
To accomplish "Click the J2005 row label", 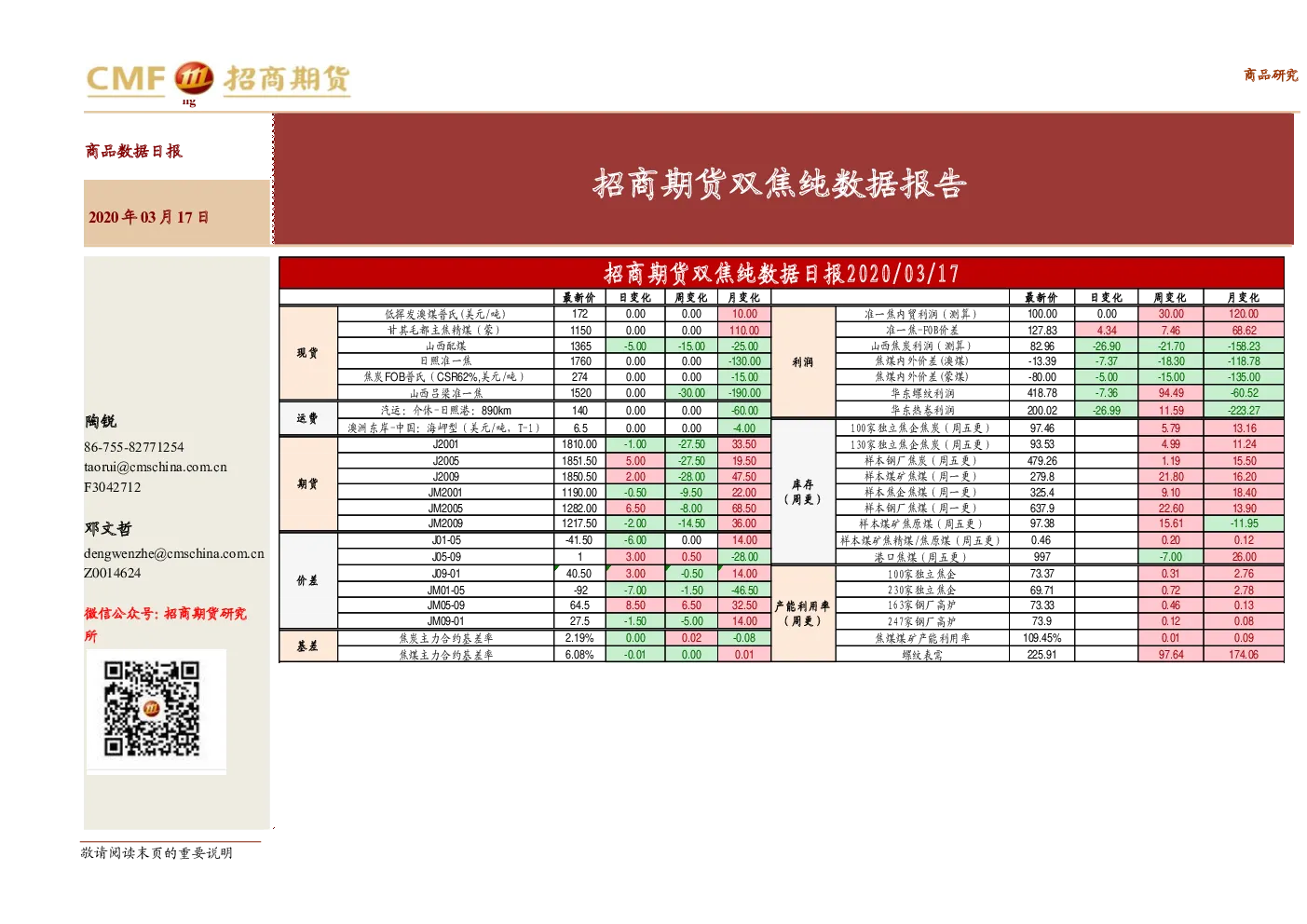I will click(446, 460).
